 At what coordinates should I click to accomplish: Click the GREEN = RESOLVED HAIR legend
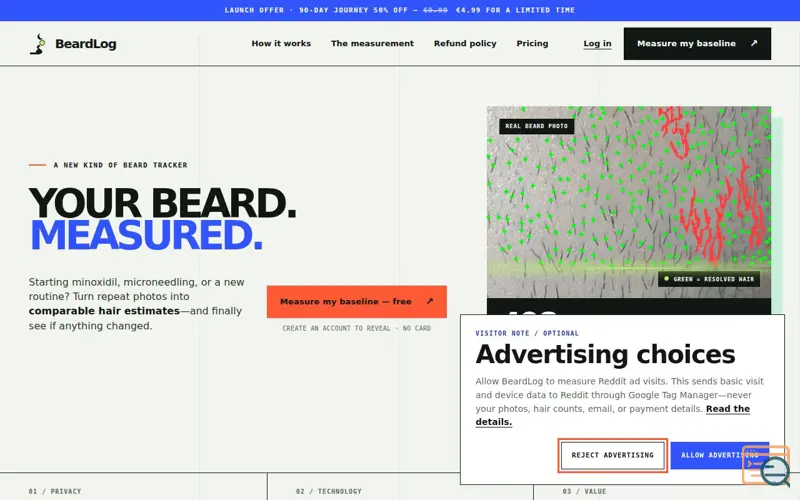pos(709,279)
